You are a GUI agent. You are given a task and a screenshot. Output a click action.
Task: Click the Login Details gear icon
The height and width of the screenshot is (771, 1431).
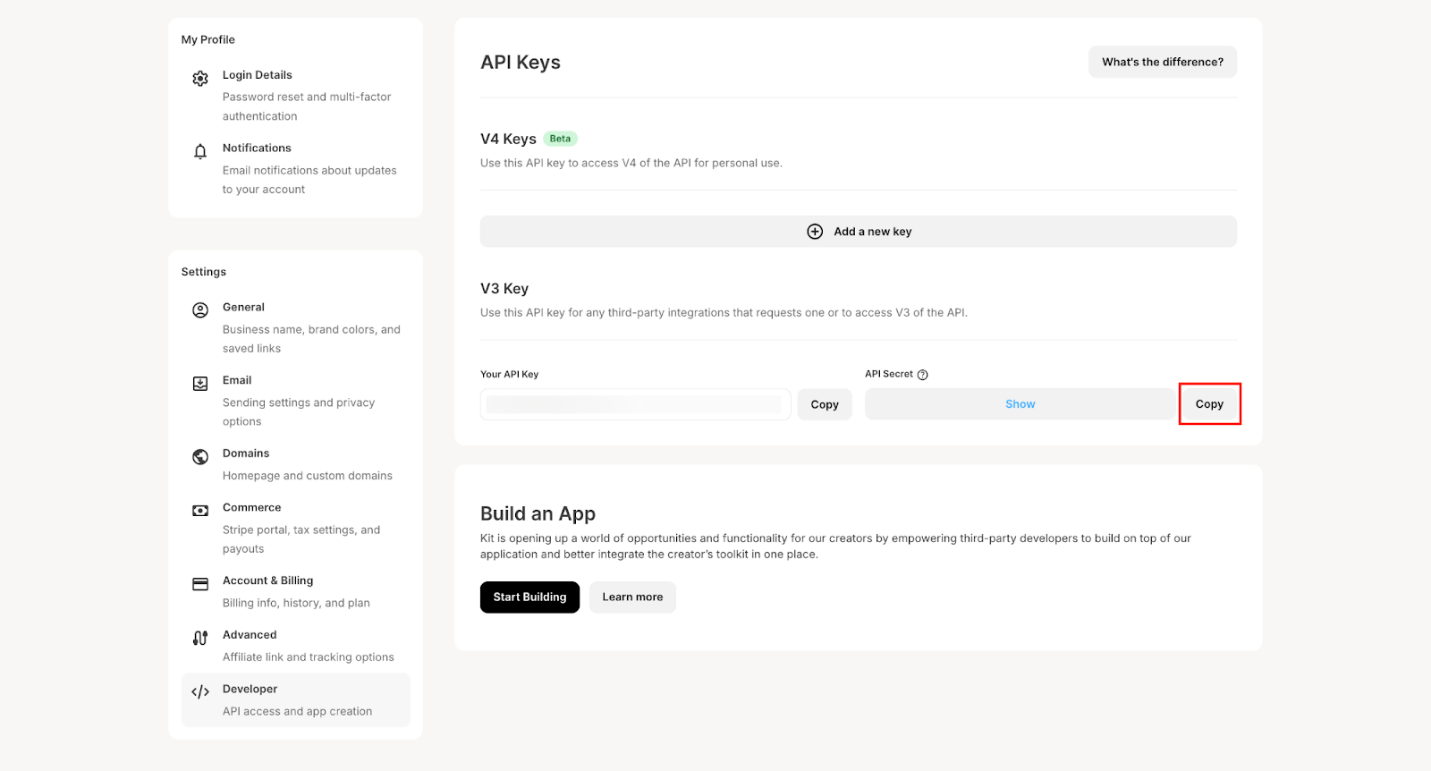click(x=200, y=78)
